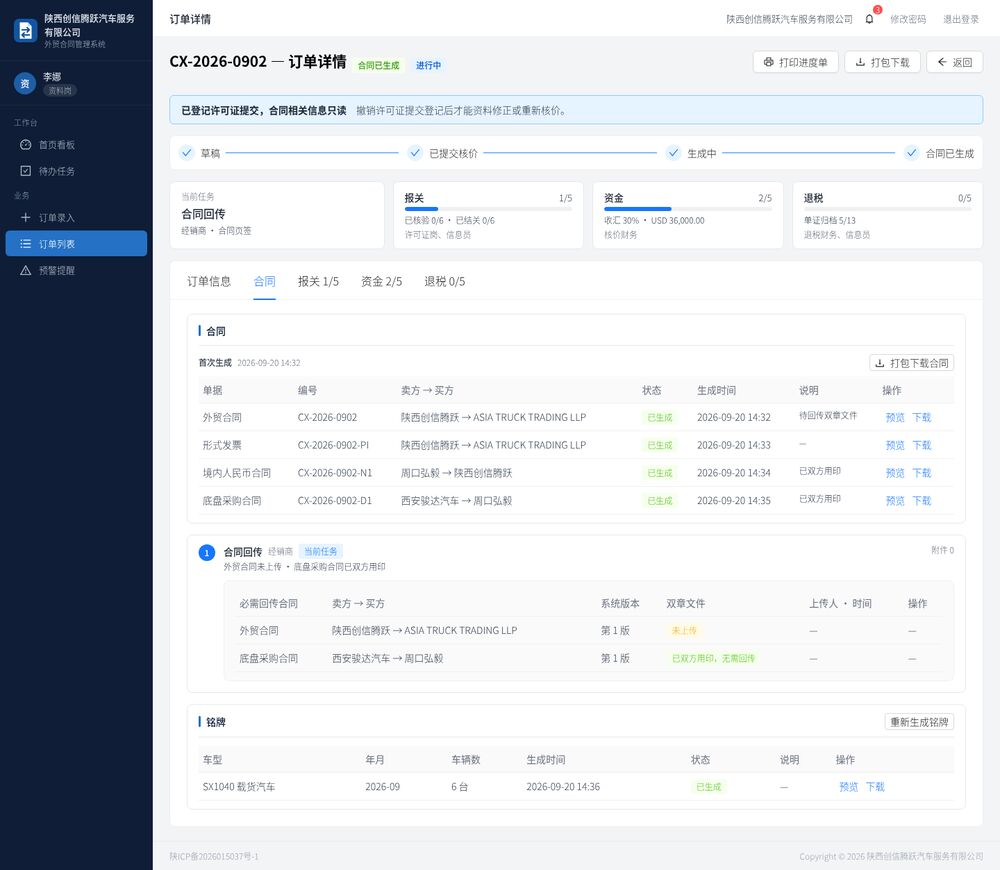The width and height of the screenshot is (1000, 870).
Task: Click the company logo icon in sidebar
Action: (x=26, y=31)
